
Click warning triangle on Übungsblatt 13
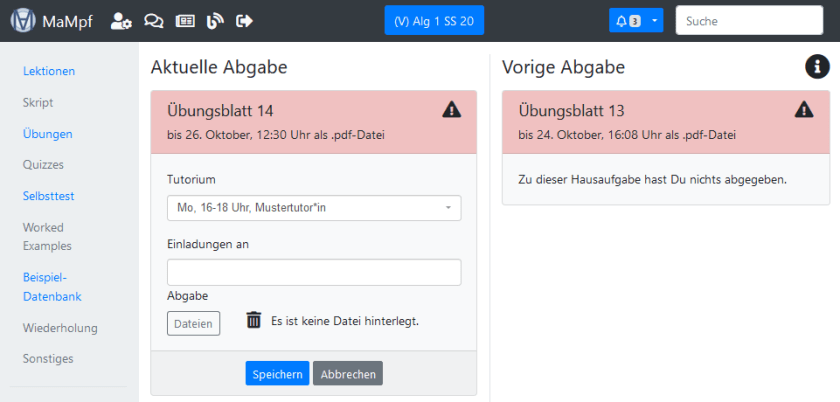click(803, 110)
